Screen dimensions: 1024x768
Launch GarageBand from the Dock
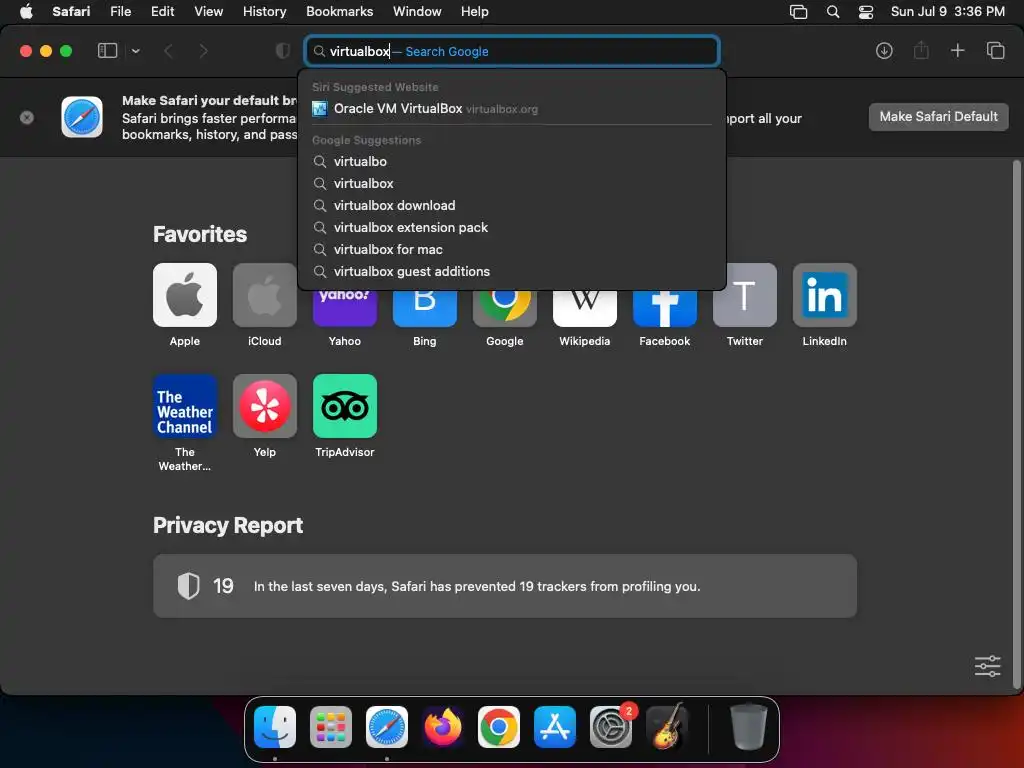tap(667, 727)
